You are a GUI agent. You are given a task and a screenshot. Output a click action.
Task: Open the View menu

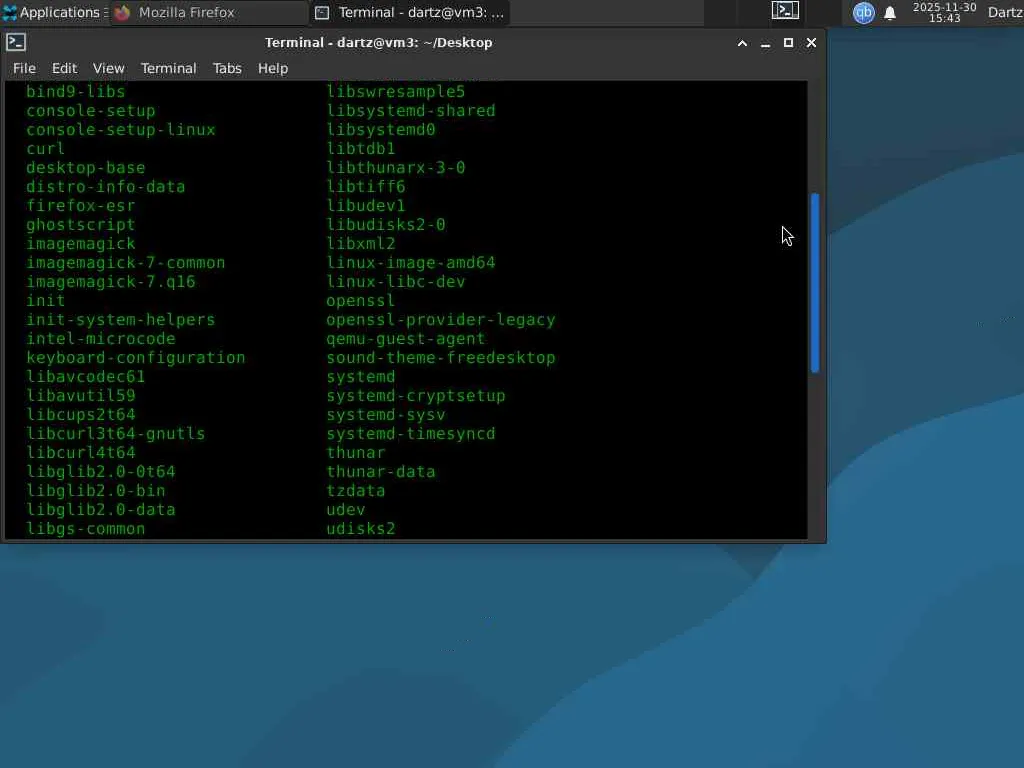[x=108, y=68]
